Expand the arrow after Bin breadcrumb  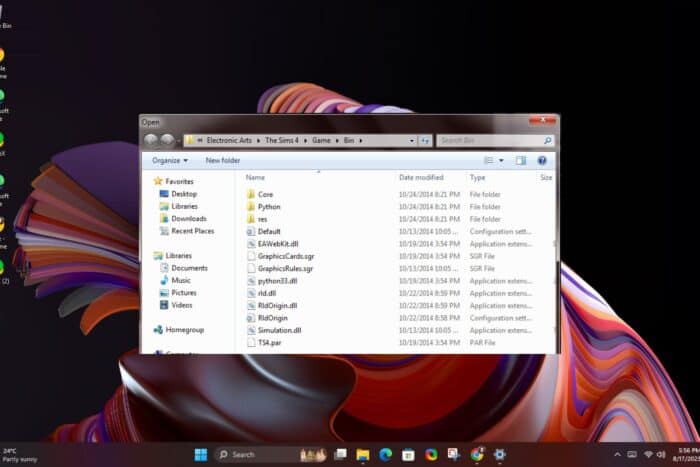pos(361,141)
